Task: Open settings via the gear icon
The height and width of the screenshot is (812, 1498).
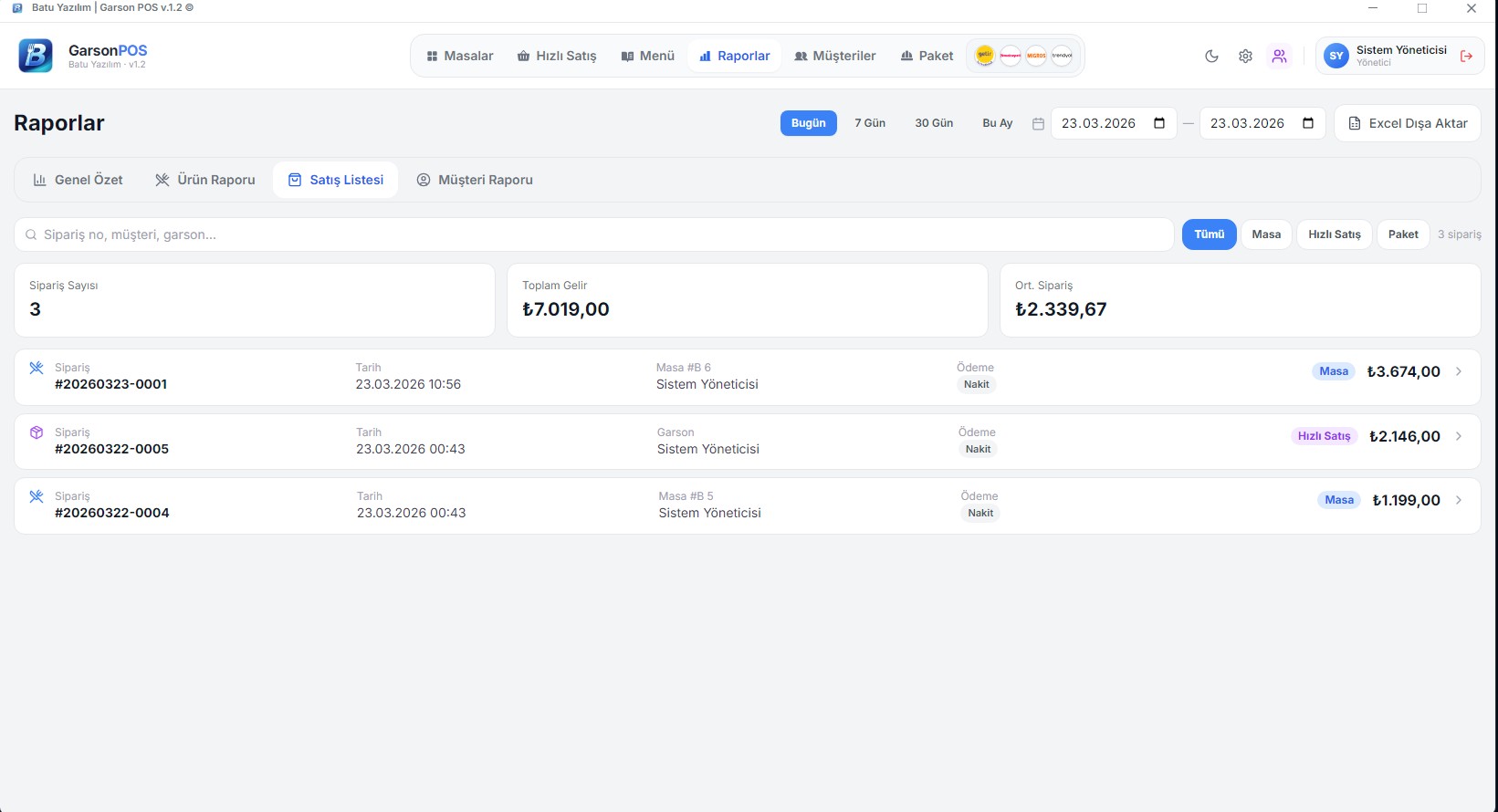Action: tap(1245, 56)
